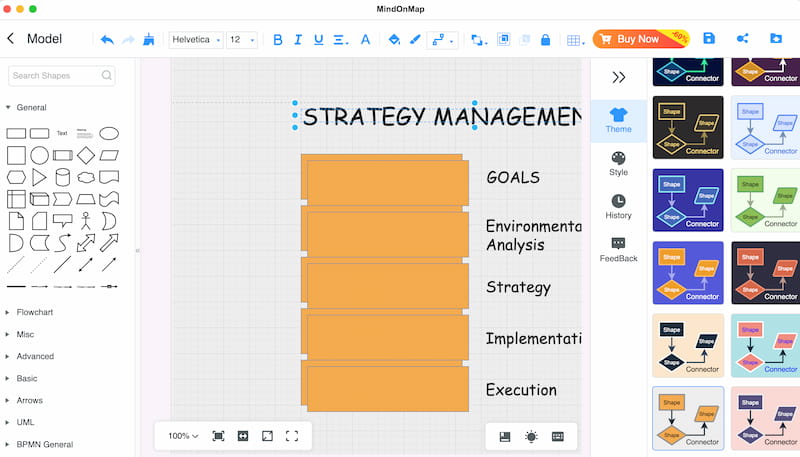800x457 pixels.
Task: Open the History tab
Action: coord(618,207)
